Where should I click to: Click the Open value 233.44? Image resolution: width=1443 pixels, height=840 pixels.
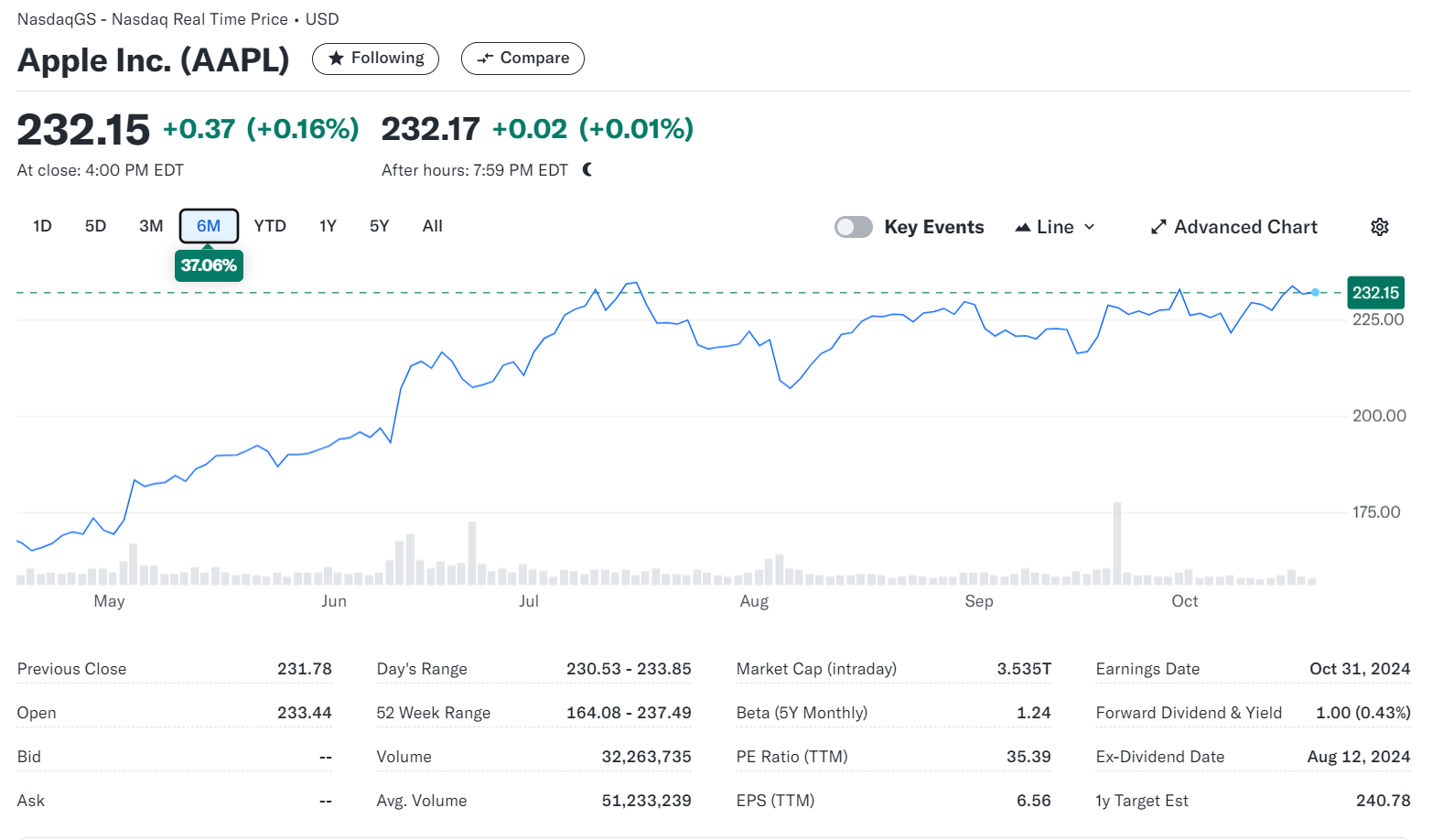pyautogui.click(x=305, y=713)
